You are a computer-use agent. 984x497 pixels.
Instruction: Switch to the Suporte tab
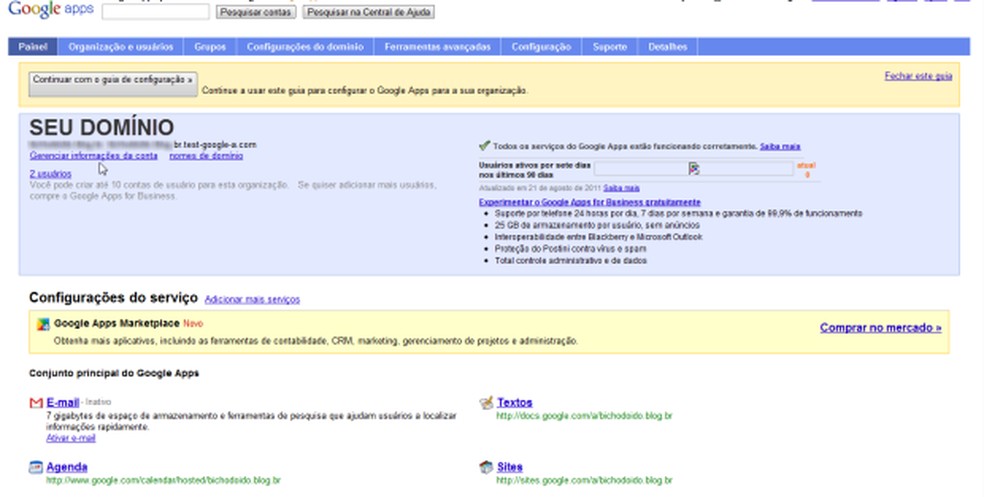[x=609, y=46]
